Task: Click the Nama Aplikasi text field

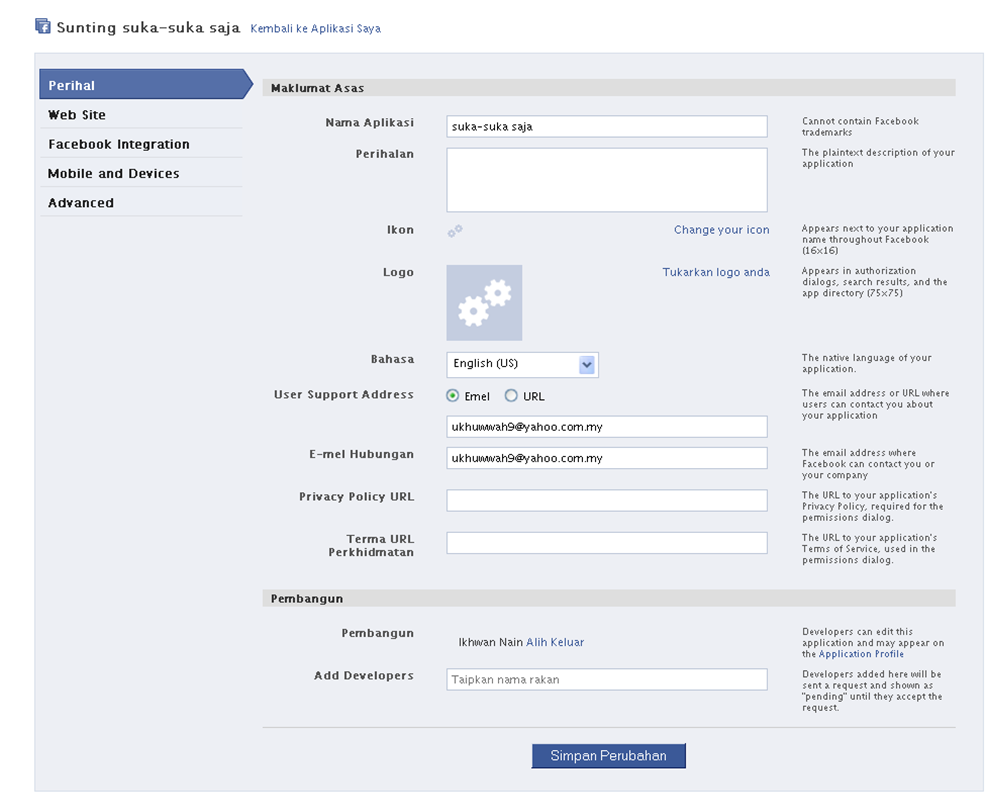Action: tap(606, 127)
